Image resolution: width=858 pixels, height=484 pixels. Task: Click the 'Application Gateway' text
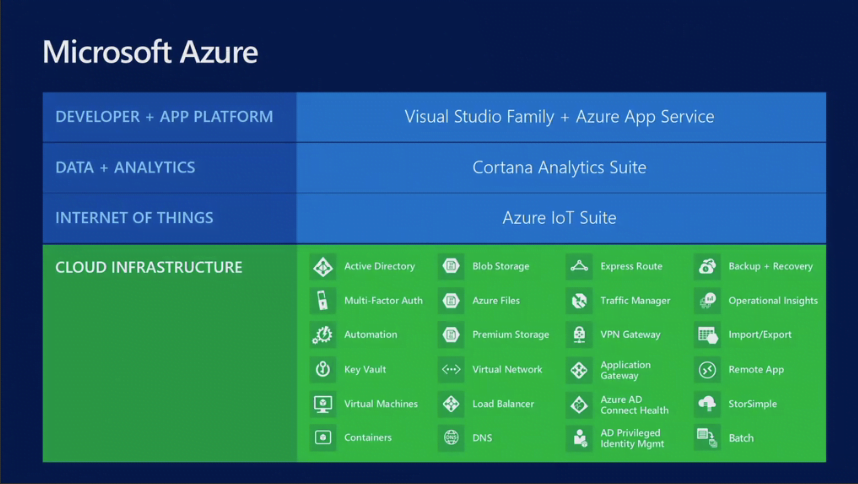point(625,370)
